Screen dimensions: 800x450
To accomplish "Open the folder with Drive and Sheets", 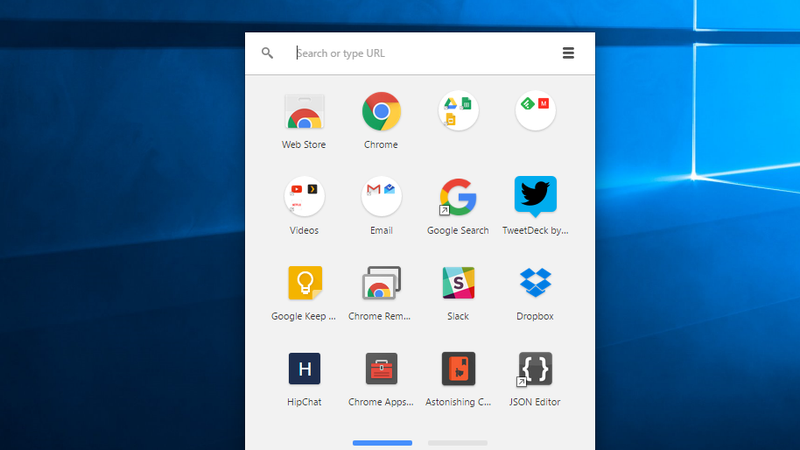I will click(458, 111).
